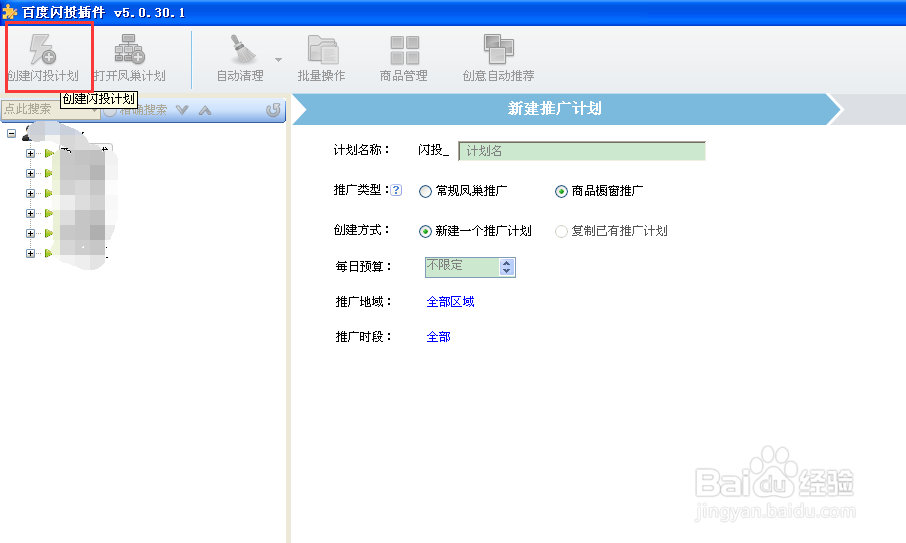The width and height of the screenshot is (906, 543).
Task: Click the 推广地域 label
Action: click(363, 302)
